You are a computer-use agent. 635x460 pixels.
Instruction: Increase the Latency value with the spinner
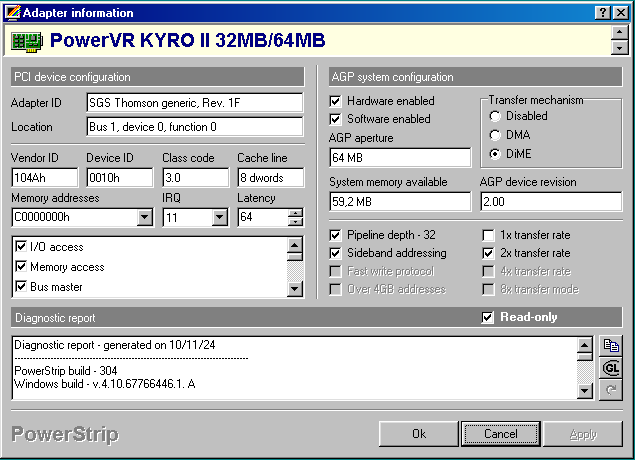(x=295, y=213)
